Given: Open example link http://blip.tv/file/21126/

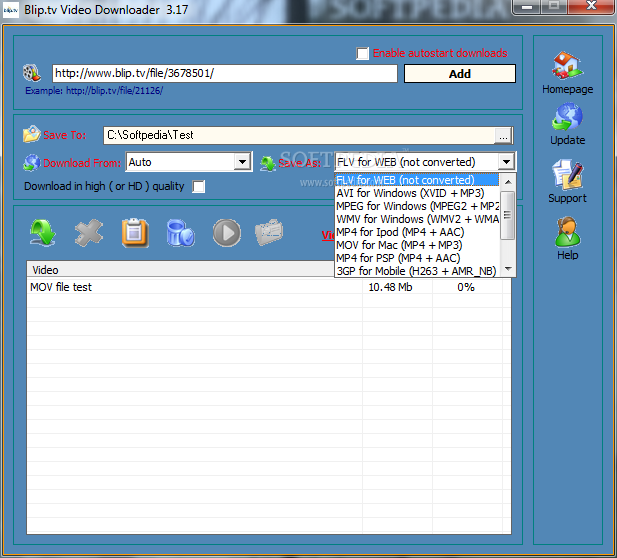Looking at the screenshot, I should [115, 91].
